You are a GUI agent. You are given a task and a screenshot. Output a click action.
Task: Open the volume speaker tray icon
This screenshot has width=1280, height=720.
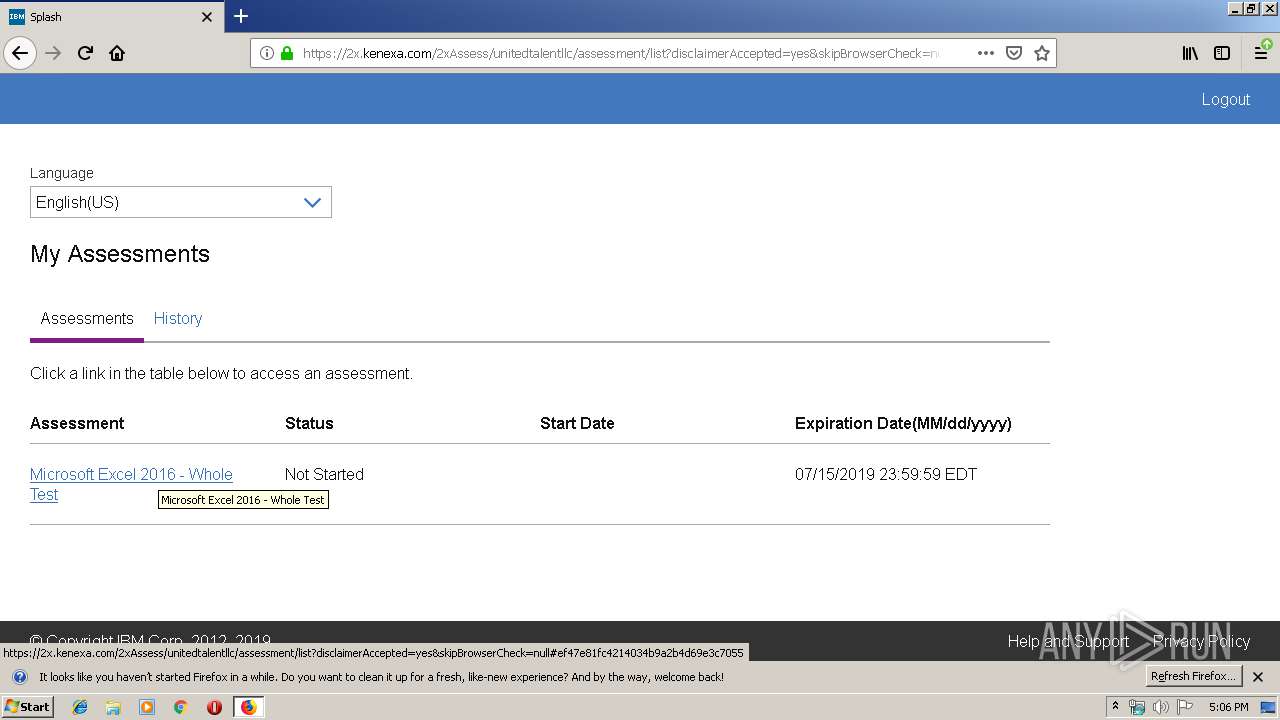click(1160, 707)
